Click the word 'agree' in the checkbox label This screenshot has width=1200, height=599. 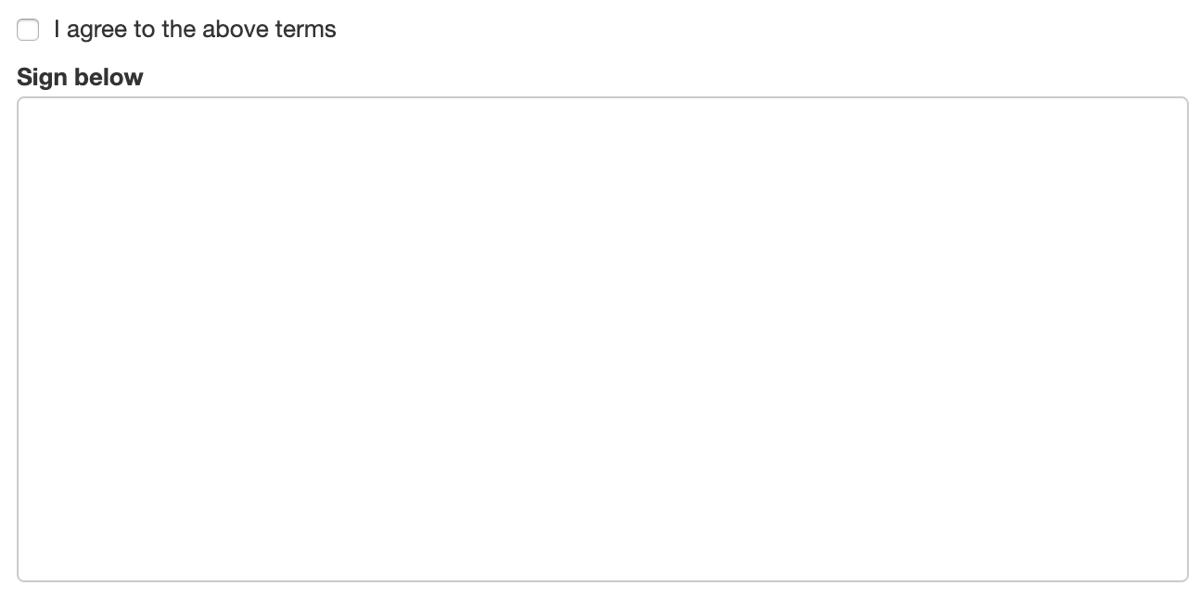(x=97, y=31)
